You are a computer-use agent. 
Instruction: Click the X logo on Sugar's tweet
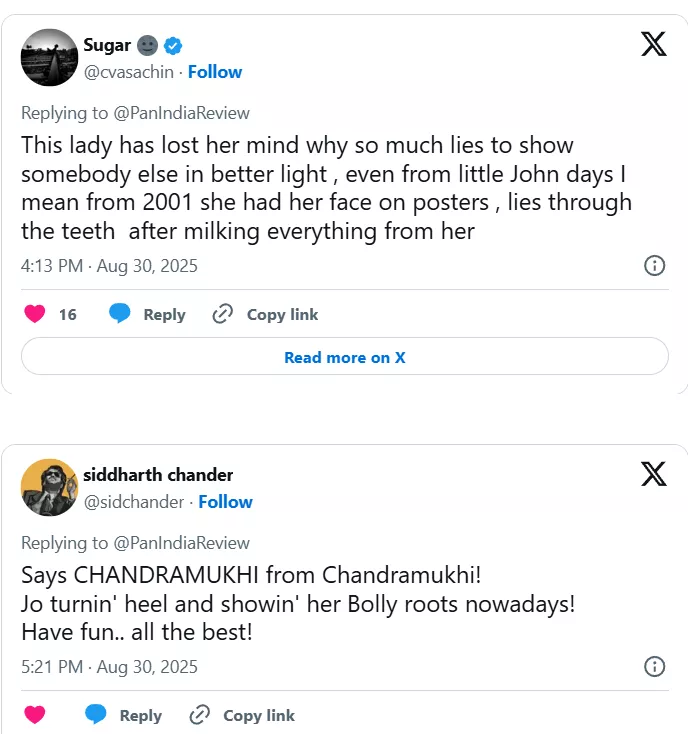click(653, 44)
